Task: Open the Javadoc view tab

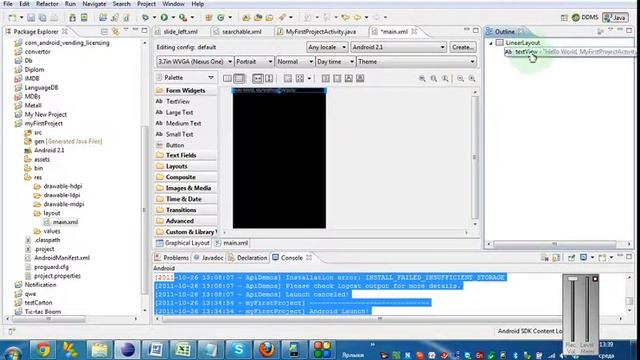Action: tap(208, 258)
